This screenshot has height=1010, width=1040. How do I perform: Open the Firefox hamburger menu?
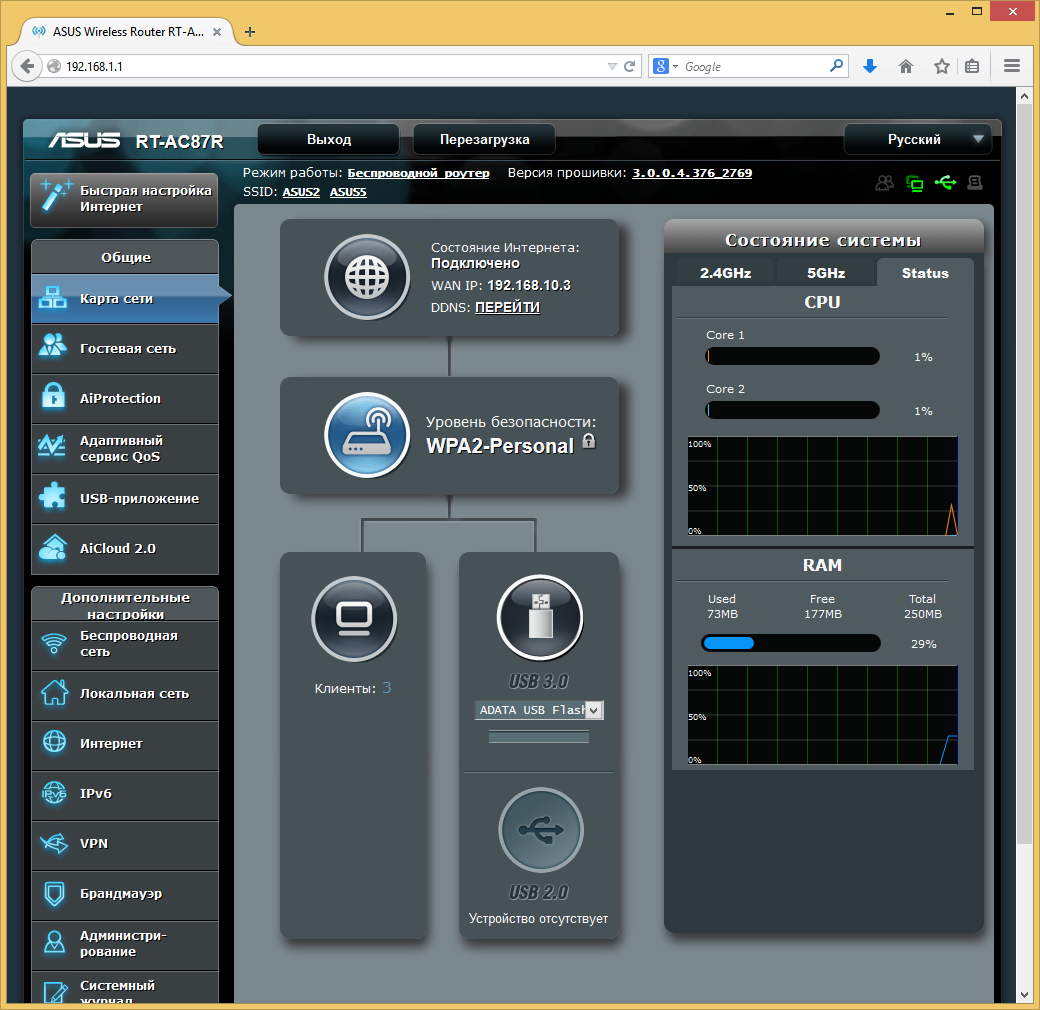click(x=1011, y=66)
